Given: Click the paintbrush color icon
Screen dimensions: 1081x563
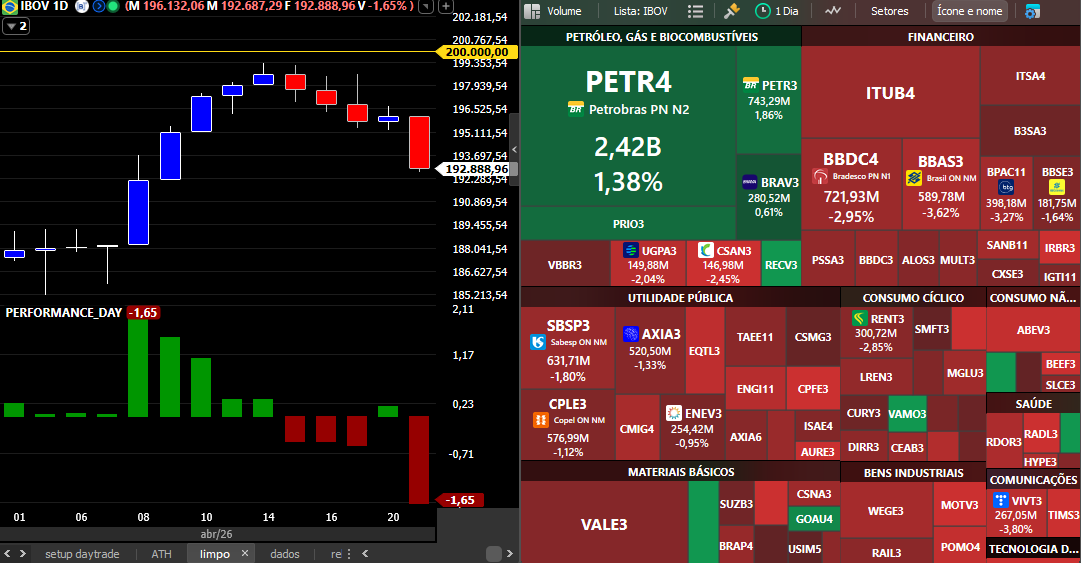Looking at the screenshot, I should 731,11.
